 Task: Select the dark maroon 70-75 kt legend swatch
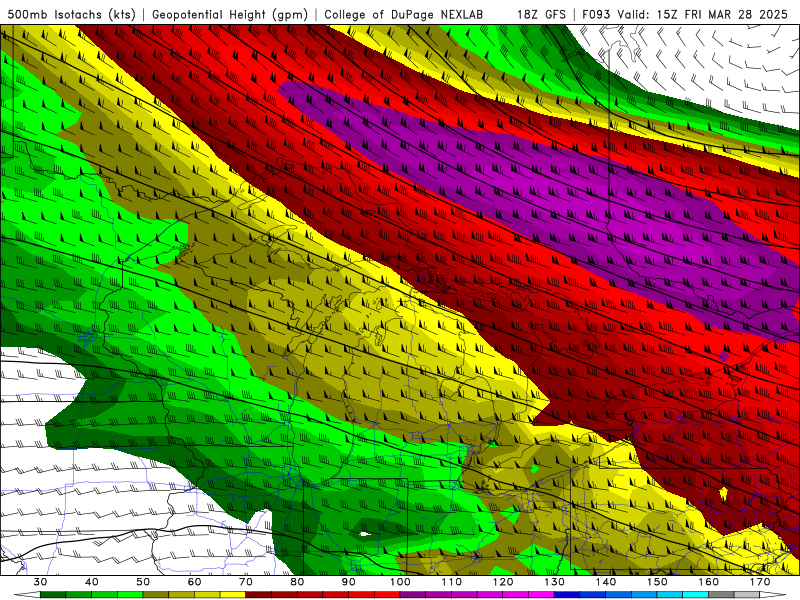(x=259, y=595)
